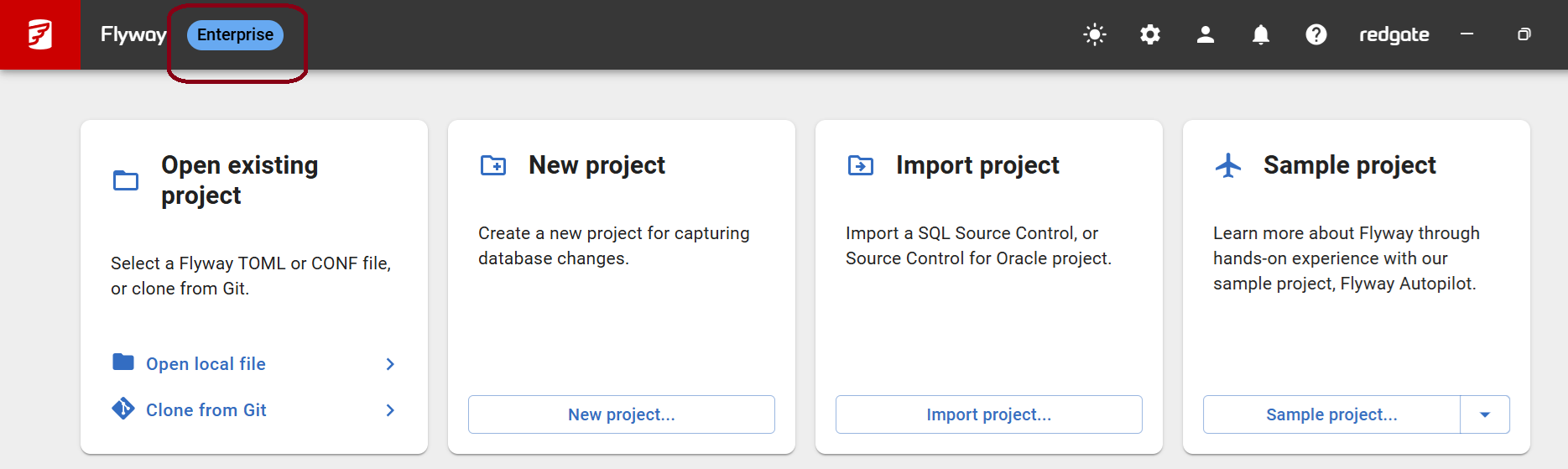
Task: Expand the chevron beside Clone from Git
Action: pyautogui.click(x=390, y=409)
